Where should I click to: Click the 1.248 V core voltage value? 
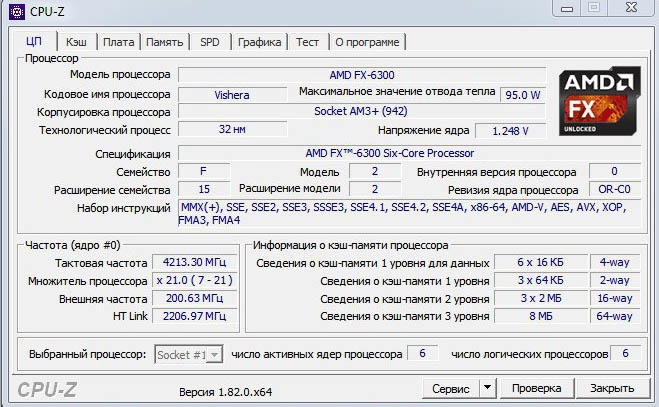point(510,131)
